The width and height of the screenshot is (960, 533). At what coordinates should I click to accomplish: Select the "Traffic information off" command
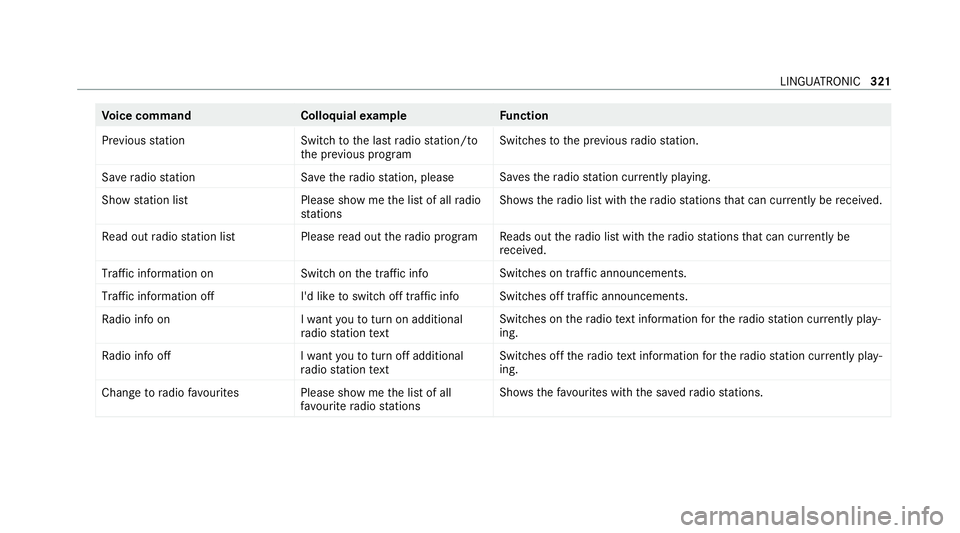click(158, 296)
